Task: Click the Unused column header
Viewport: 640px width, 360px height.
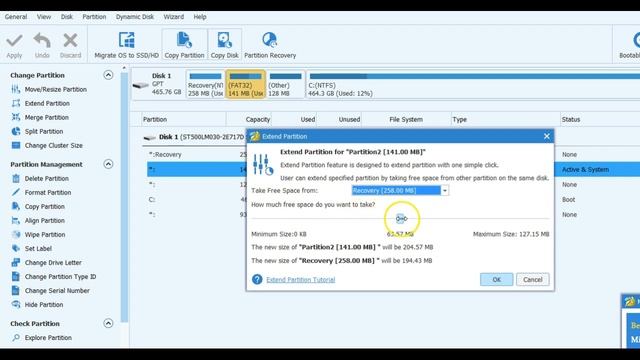Action: click(x=349, y=120)
